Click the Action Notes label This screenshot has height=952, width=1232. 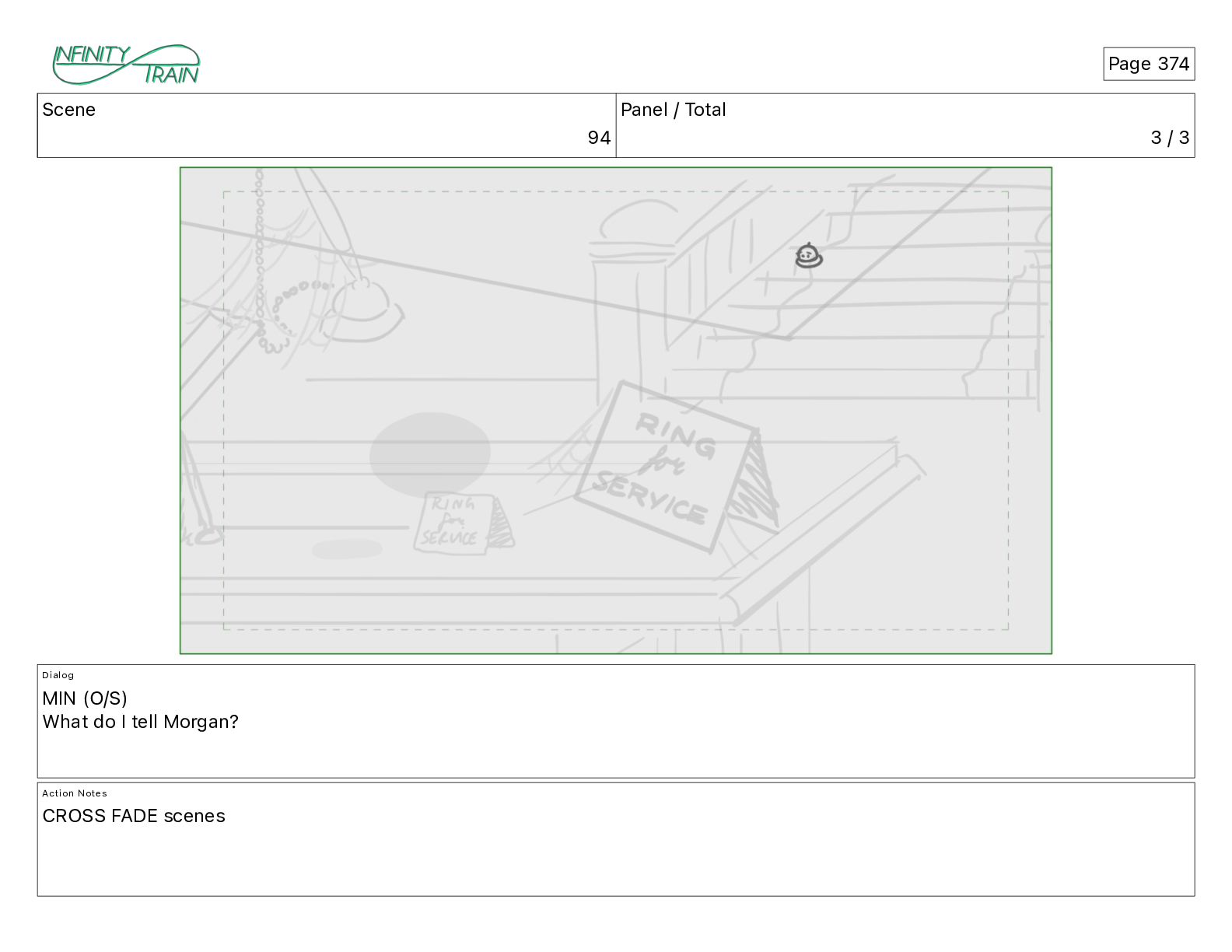pos(75,793)
